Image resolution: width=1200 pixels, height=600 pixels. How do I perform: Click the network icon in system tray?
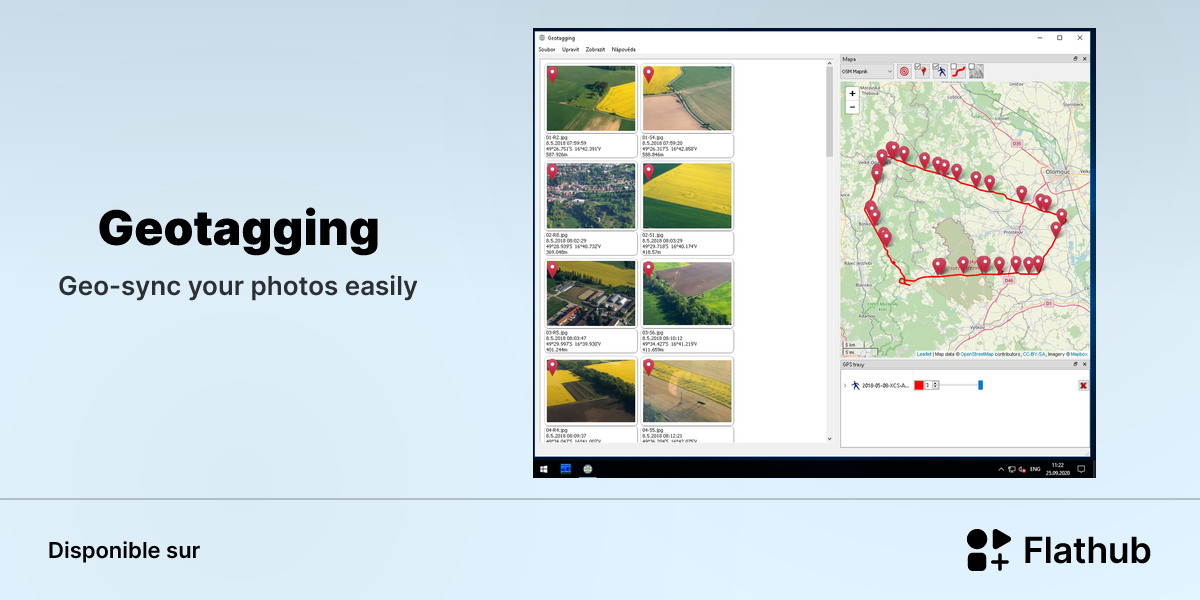coord(1012,469)
